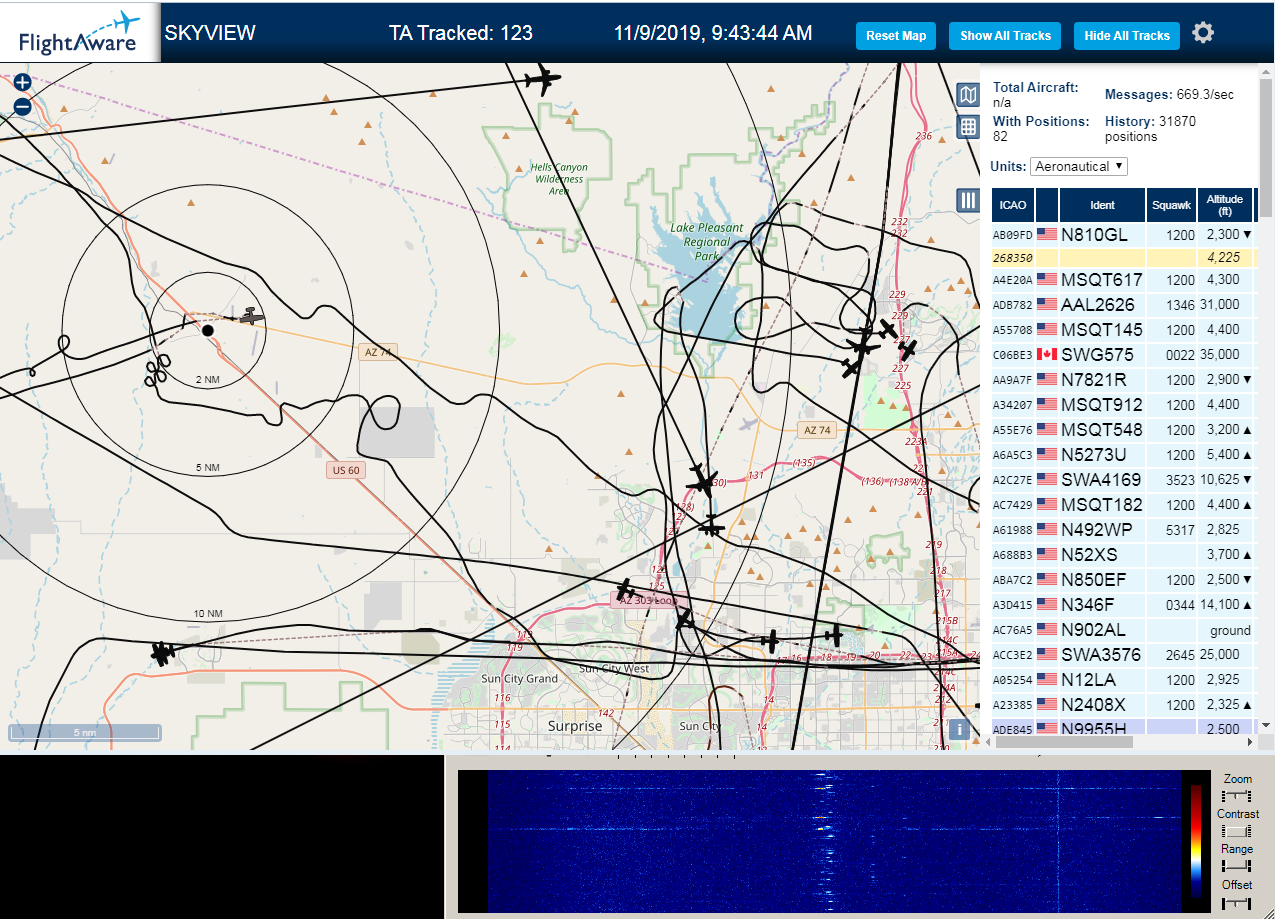The image size is (1275, 919).
Task: Select the AAL2626 aircraft row
Action: pos(1123,304)
